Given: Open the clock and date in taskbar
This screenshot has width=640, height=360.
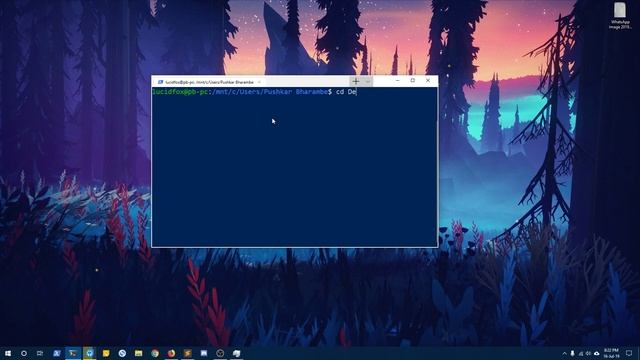Looking at the screenshot, I should [x=611, y=353].
